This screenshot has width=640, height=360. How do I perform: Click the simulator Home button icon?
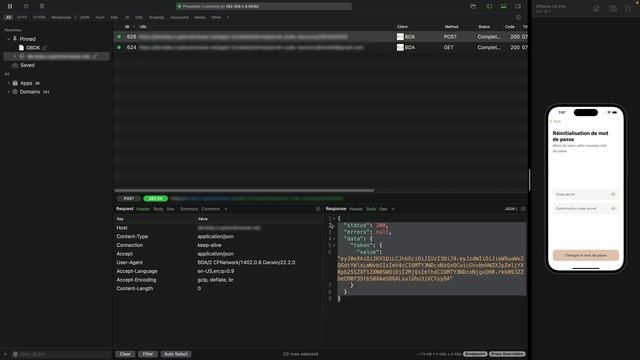tap(596, 9)
